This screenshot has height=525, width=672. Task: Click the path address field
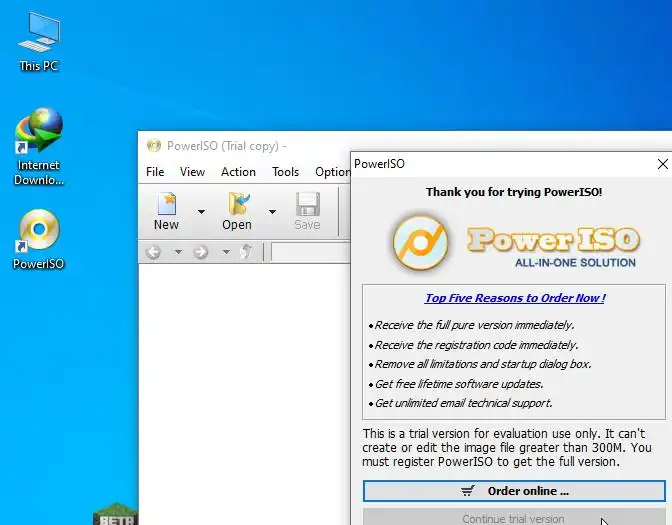point(311,252)
